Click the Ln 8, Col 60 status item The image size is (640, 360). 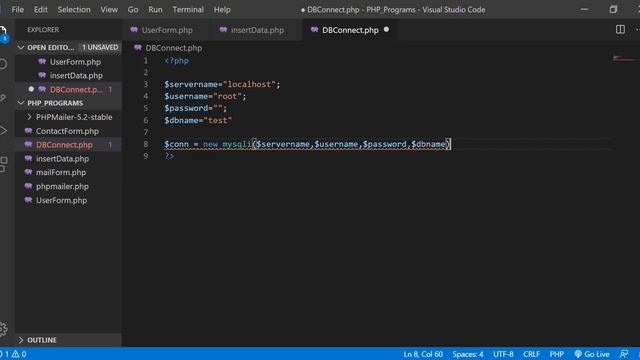click(x=423, y=354)
